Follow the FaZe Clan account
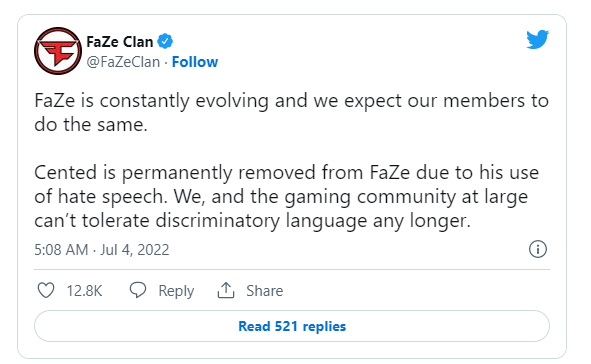The height and width of the screenshot is (364, 591). [195, 62]
